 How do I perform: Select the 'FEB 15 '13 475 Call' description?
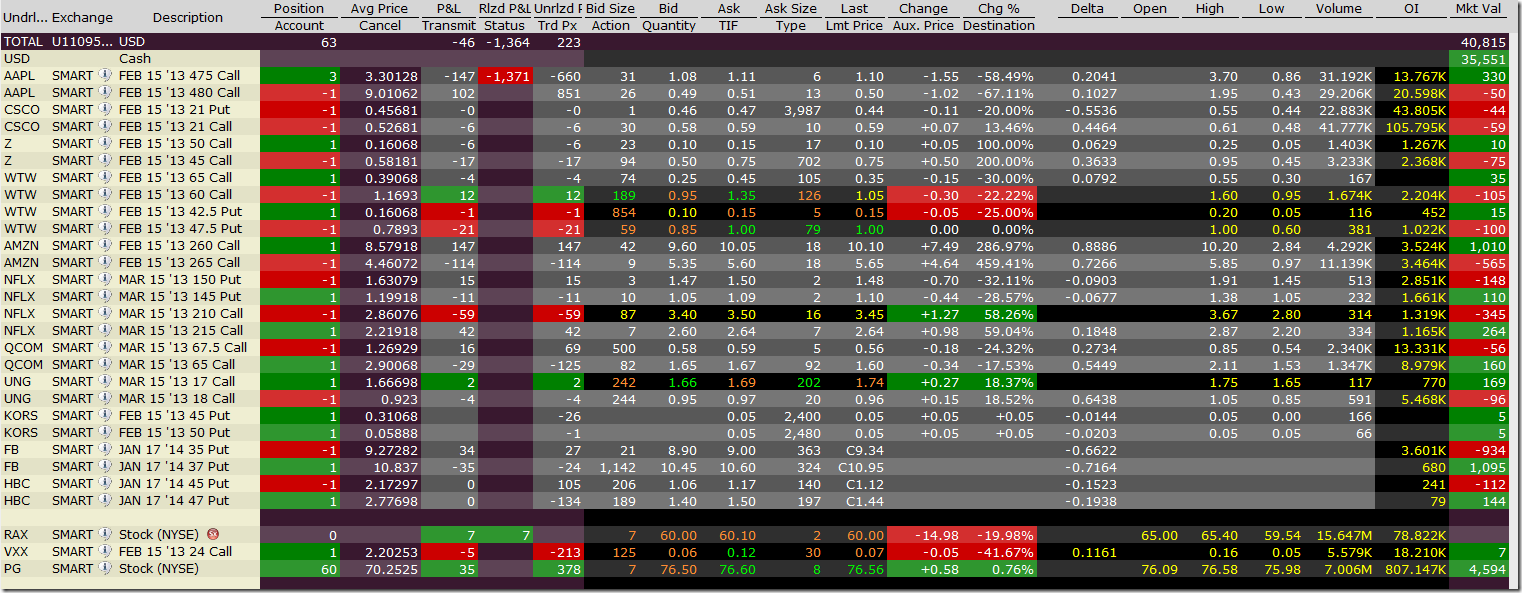click(179, 76)
